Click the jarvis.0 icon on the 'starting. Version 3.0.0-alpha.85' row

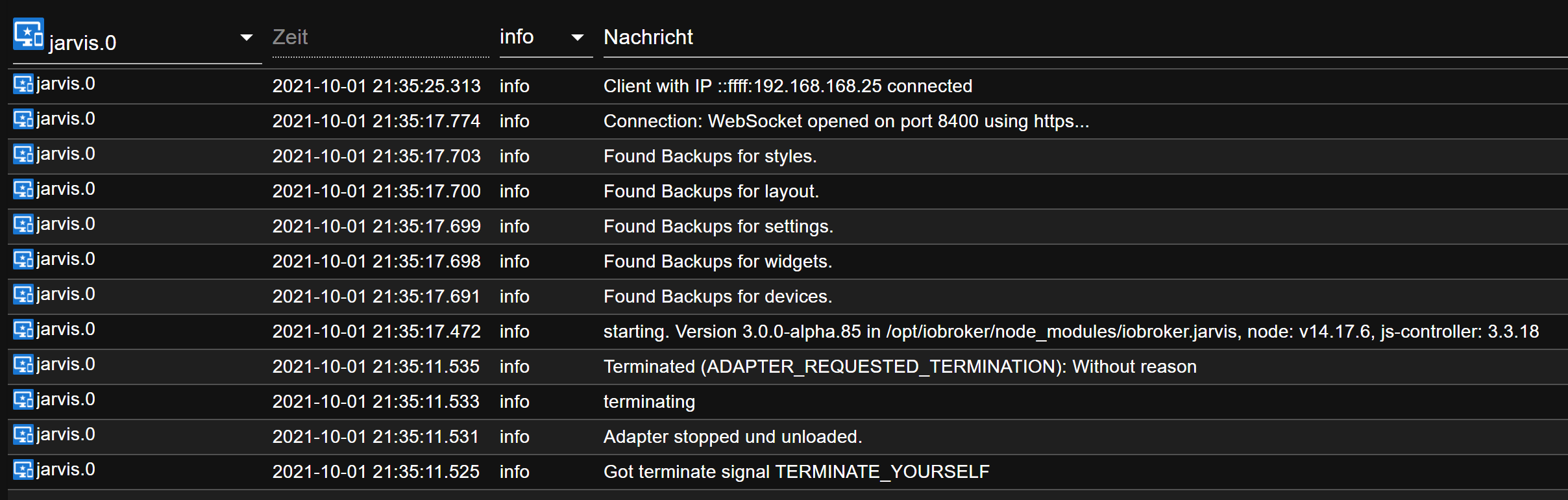point(23,330)
